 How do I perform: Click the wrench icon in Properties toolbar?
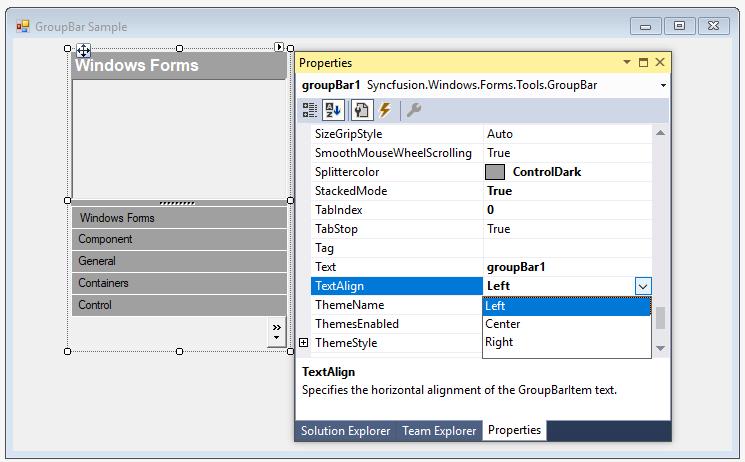414,110
